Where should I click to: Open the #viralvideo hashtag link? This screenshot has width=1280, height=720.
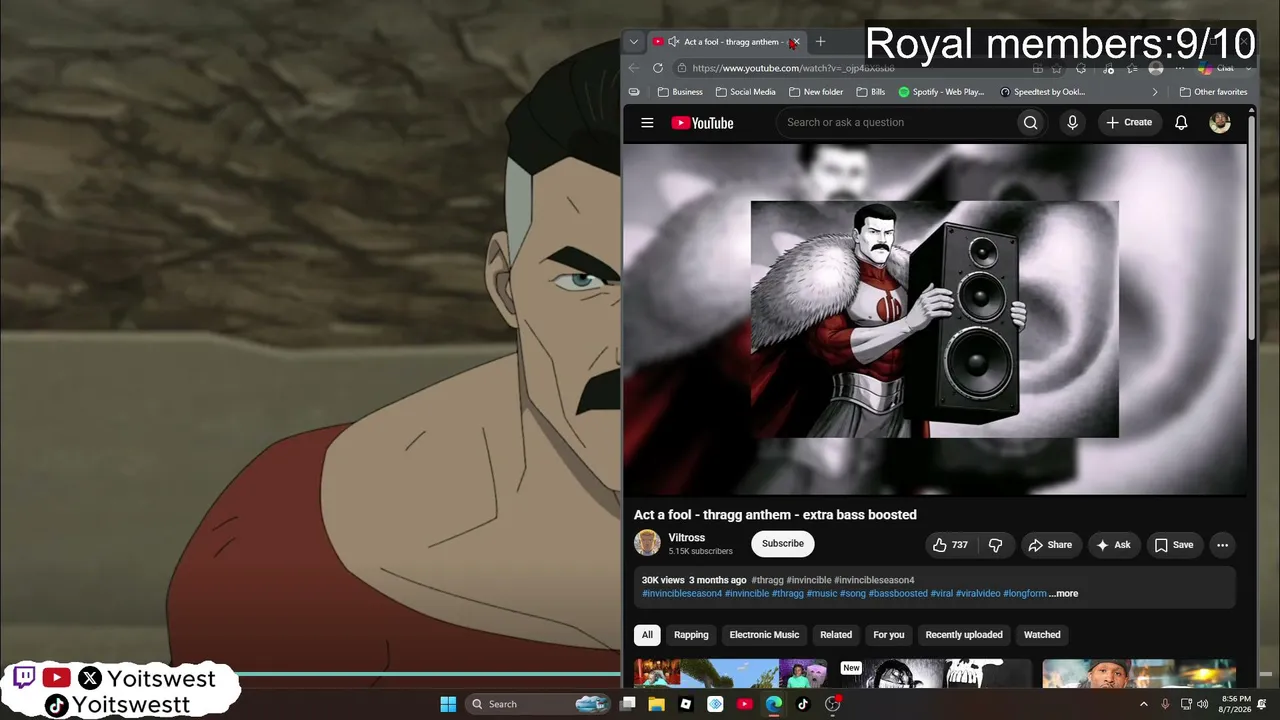point(978,594)
